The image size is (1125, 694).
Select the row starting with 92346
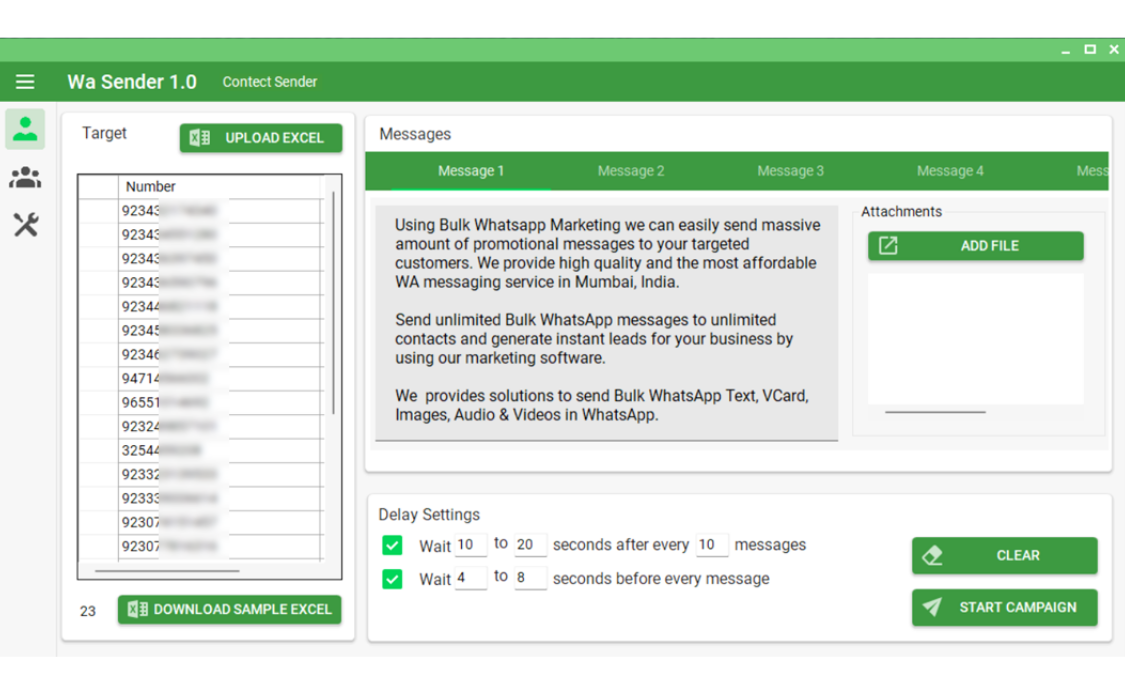[x=201, y=355]
